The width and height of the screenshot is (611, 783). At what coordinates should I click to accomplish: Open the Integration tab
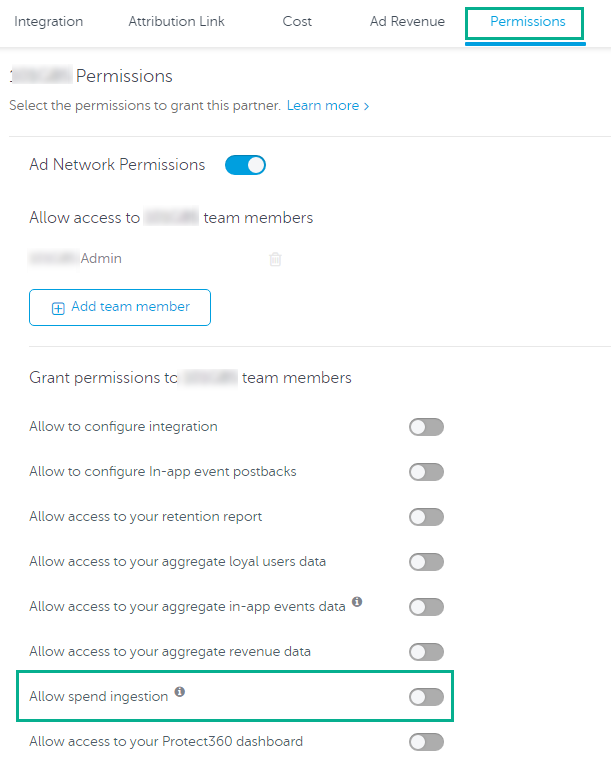coord(49,22)
